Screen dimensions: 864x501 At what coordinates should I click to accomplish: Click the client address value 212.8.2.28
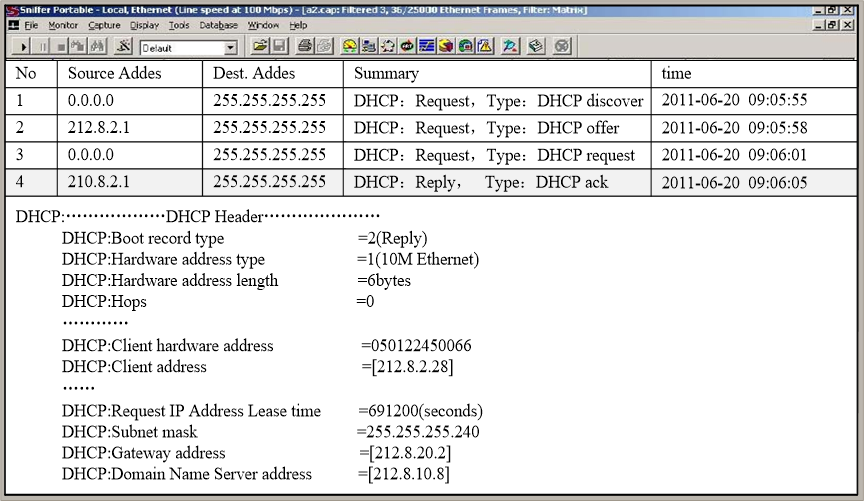tap(407, 367)
